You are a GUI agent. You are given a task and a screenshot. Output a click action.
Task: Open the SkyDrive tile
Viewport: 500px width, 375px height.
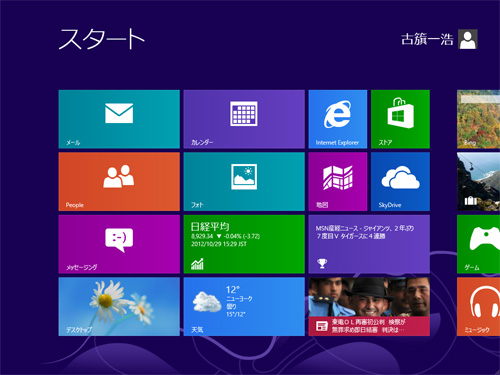[x=400, y=182]
